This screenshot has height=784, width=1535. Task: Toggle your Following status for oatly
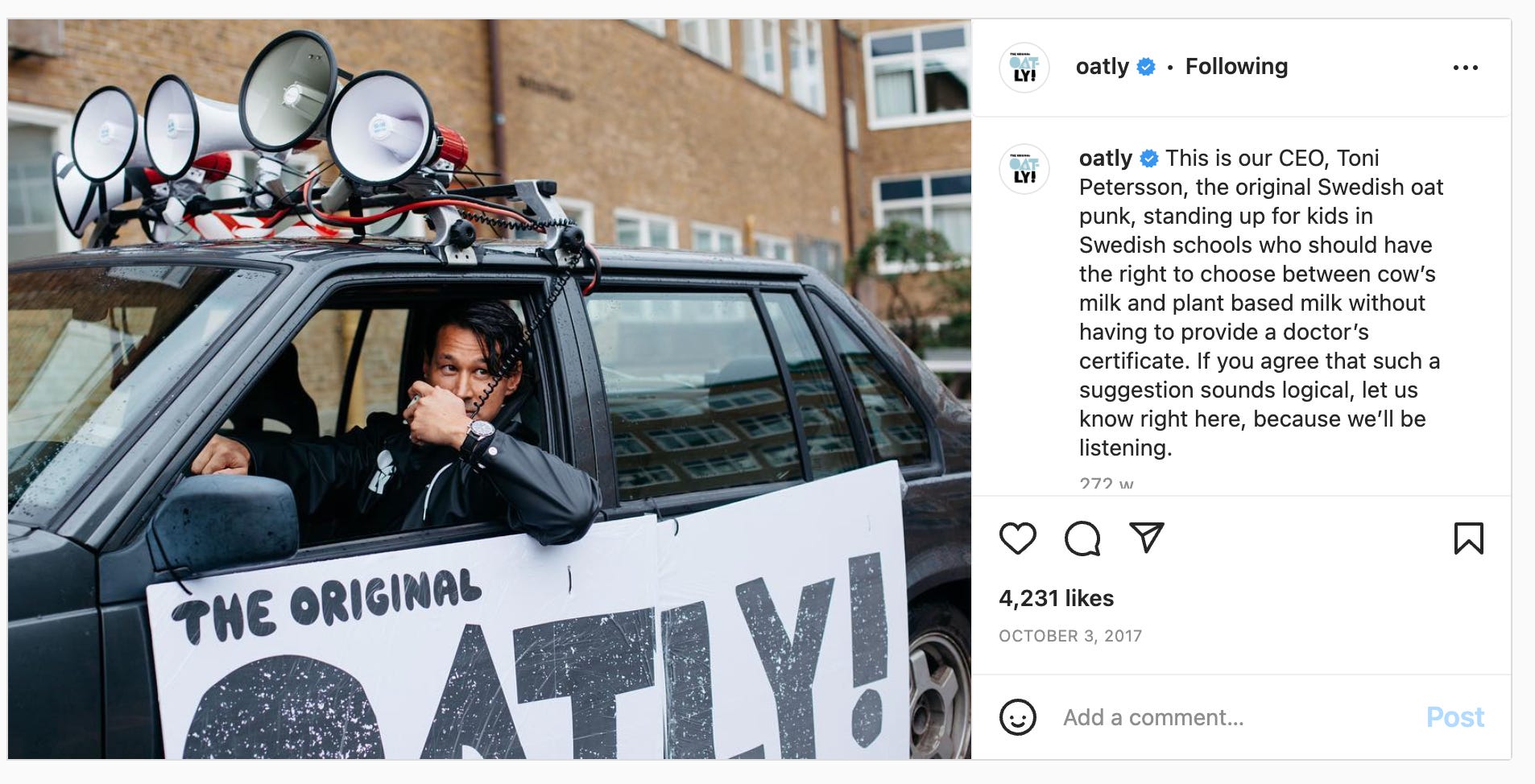click(1236, 67)
